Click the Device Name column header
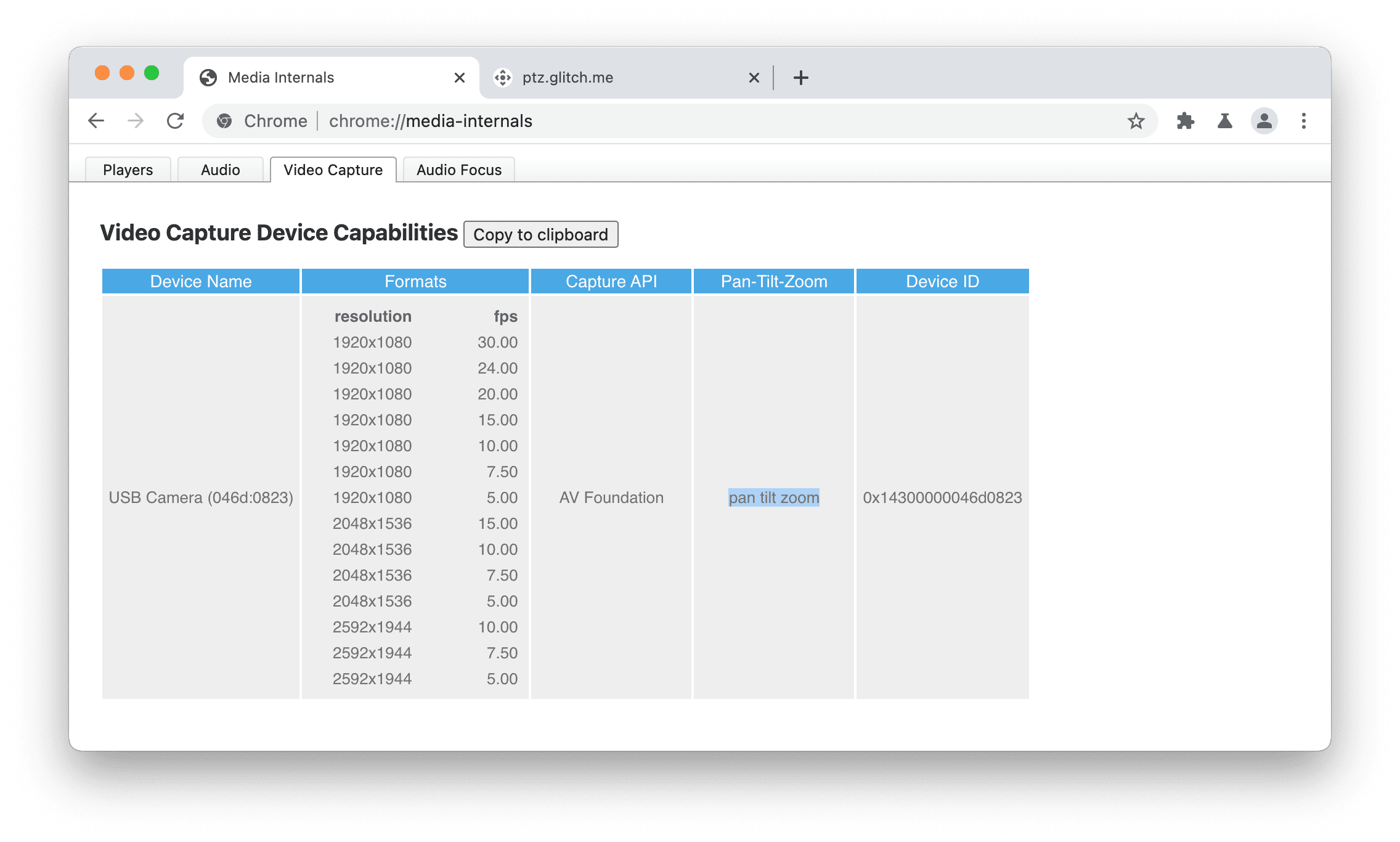The width and height of the screenshot is (1400, 842). [x=200, y=281]
